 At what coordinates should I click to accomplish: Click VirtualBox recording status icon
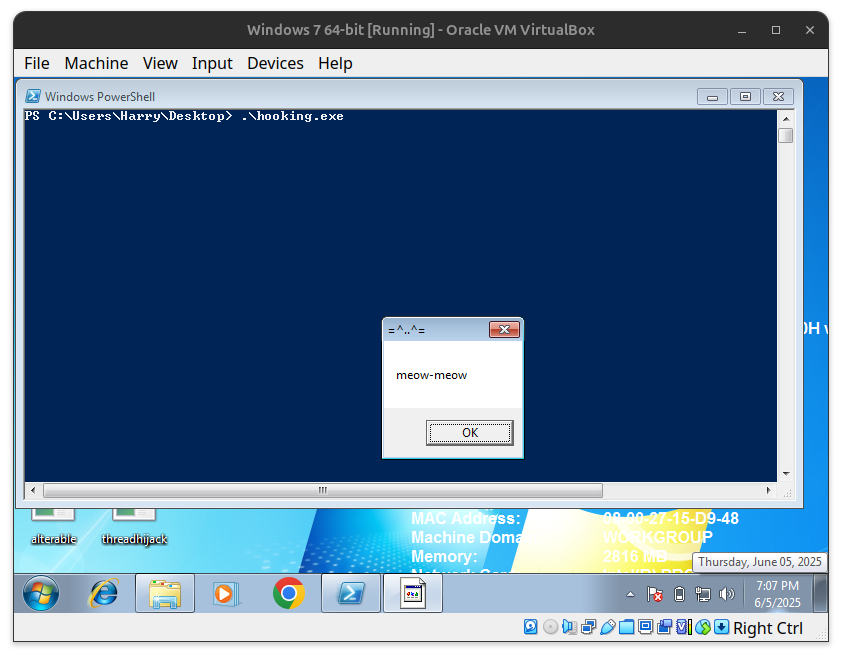coord(665,627)
